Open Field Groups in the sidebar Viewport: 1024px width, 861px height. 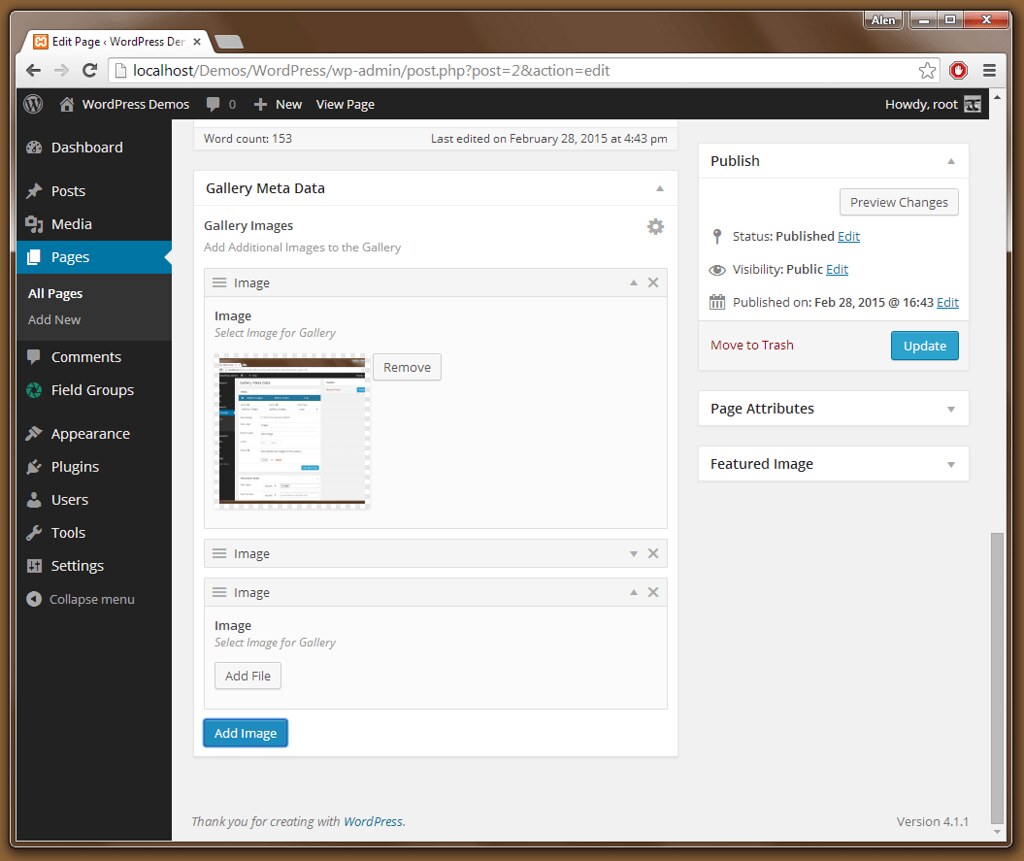[92, 390]
